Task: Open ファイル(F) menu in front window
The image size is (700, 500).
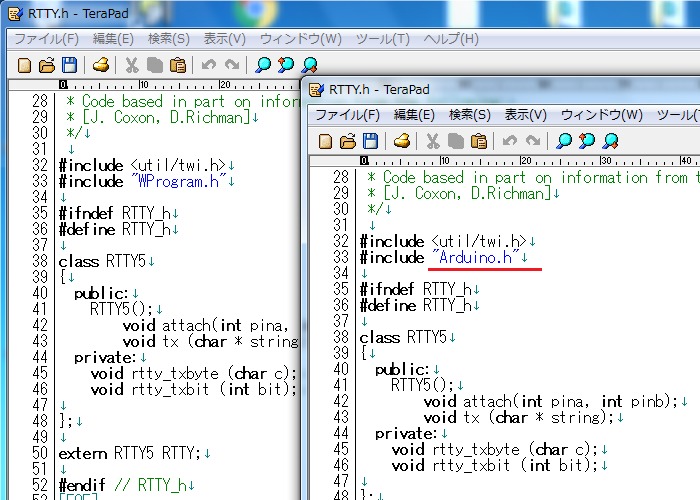Action: pos(347,115)
